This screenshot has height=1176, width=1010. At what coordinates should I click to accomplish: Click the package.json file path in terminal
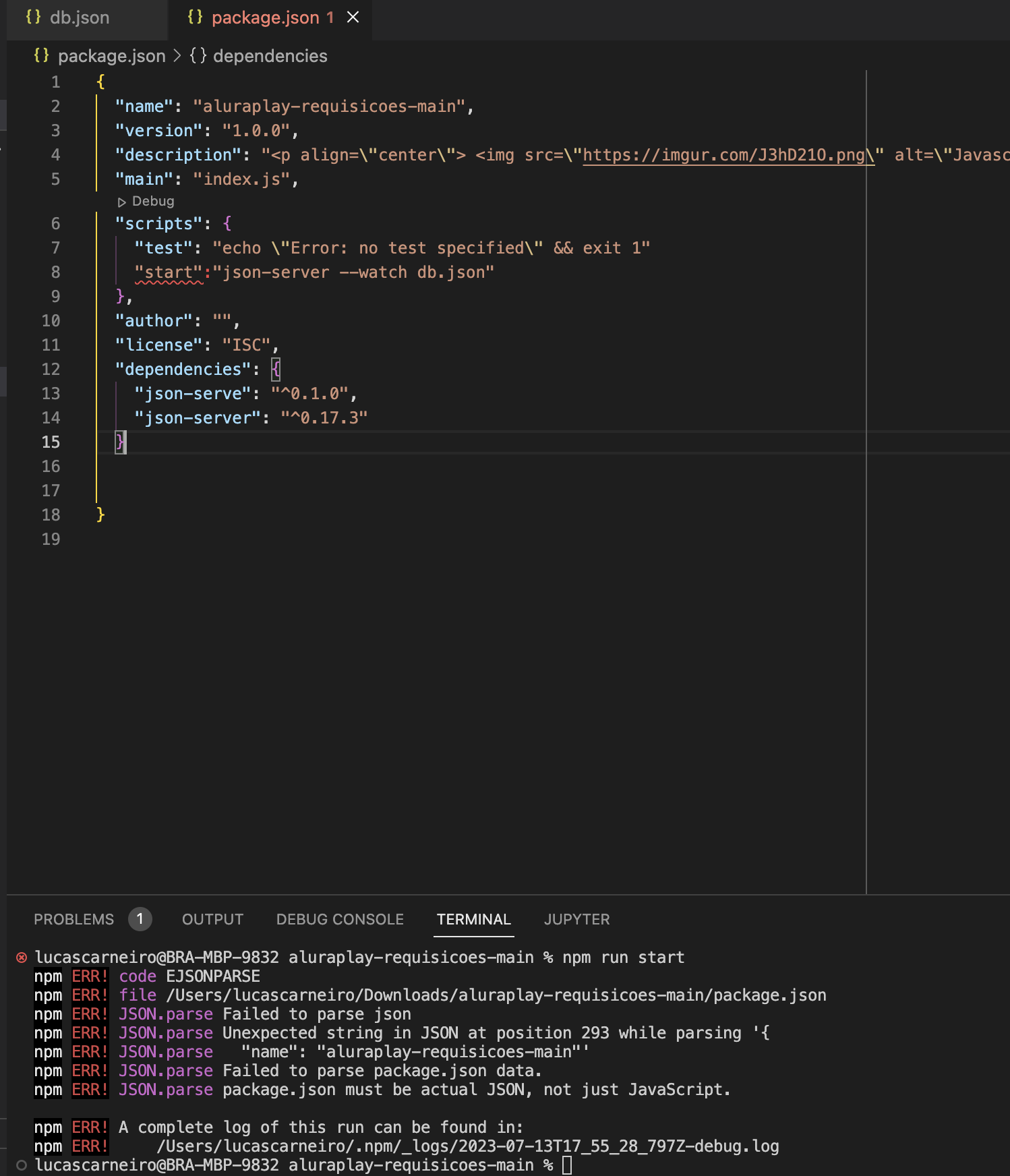(x=496, y=995)
